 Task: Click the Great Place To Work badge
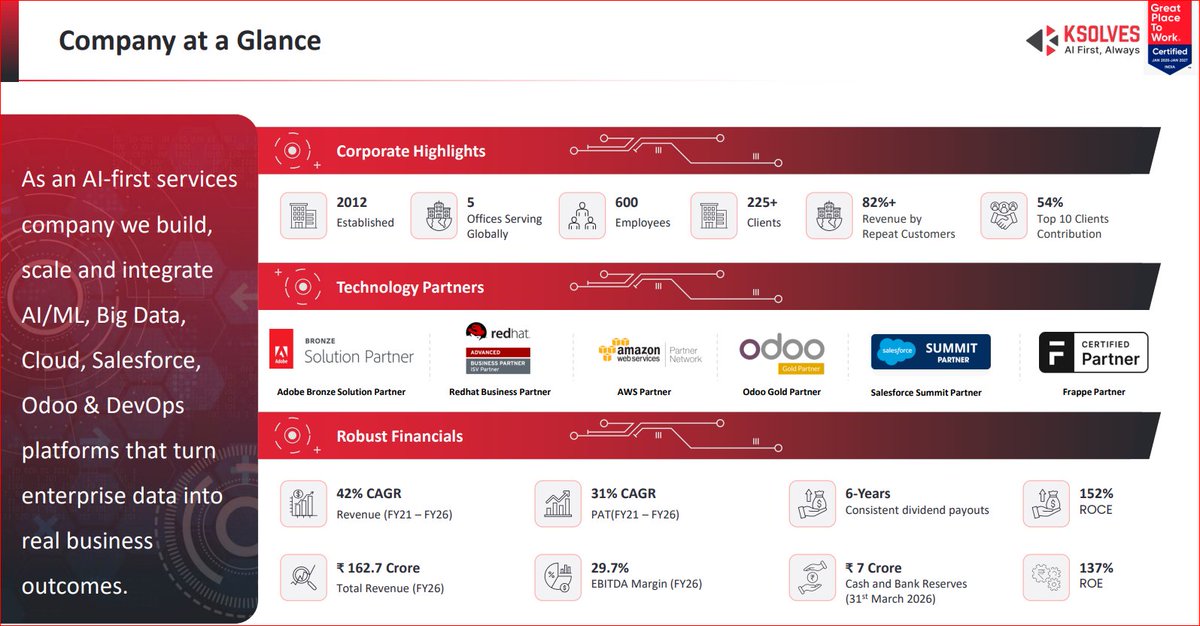tap(1169, 38)
